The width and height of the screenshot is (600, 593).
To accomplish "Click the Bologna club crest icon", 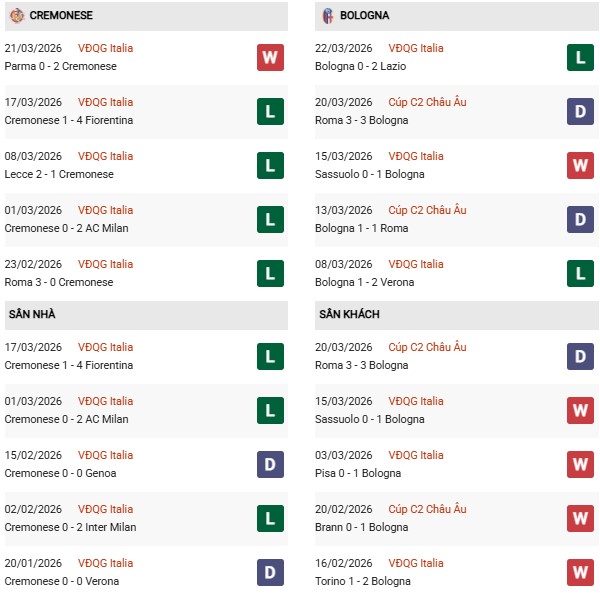I will [x=327, y=16].
